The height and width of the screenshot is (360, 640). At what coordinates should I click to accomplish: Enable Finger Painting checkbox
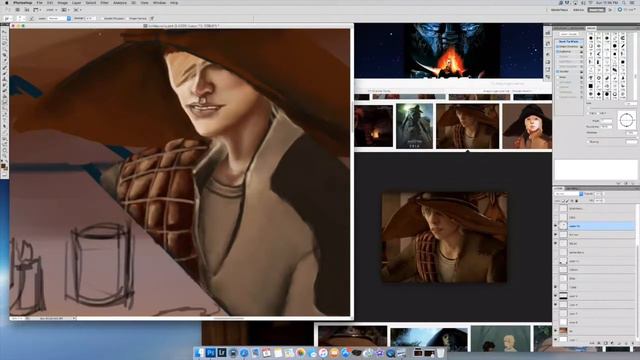click(x=127, y=18)
